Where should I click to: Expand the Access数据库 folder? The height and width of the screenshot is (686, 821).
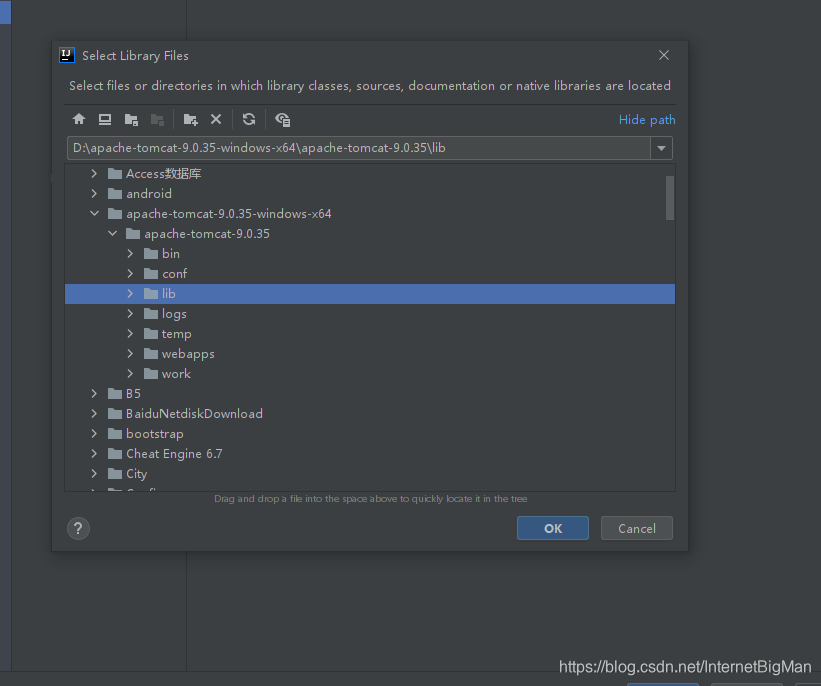pyautogui.click(x=94, y=173)
